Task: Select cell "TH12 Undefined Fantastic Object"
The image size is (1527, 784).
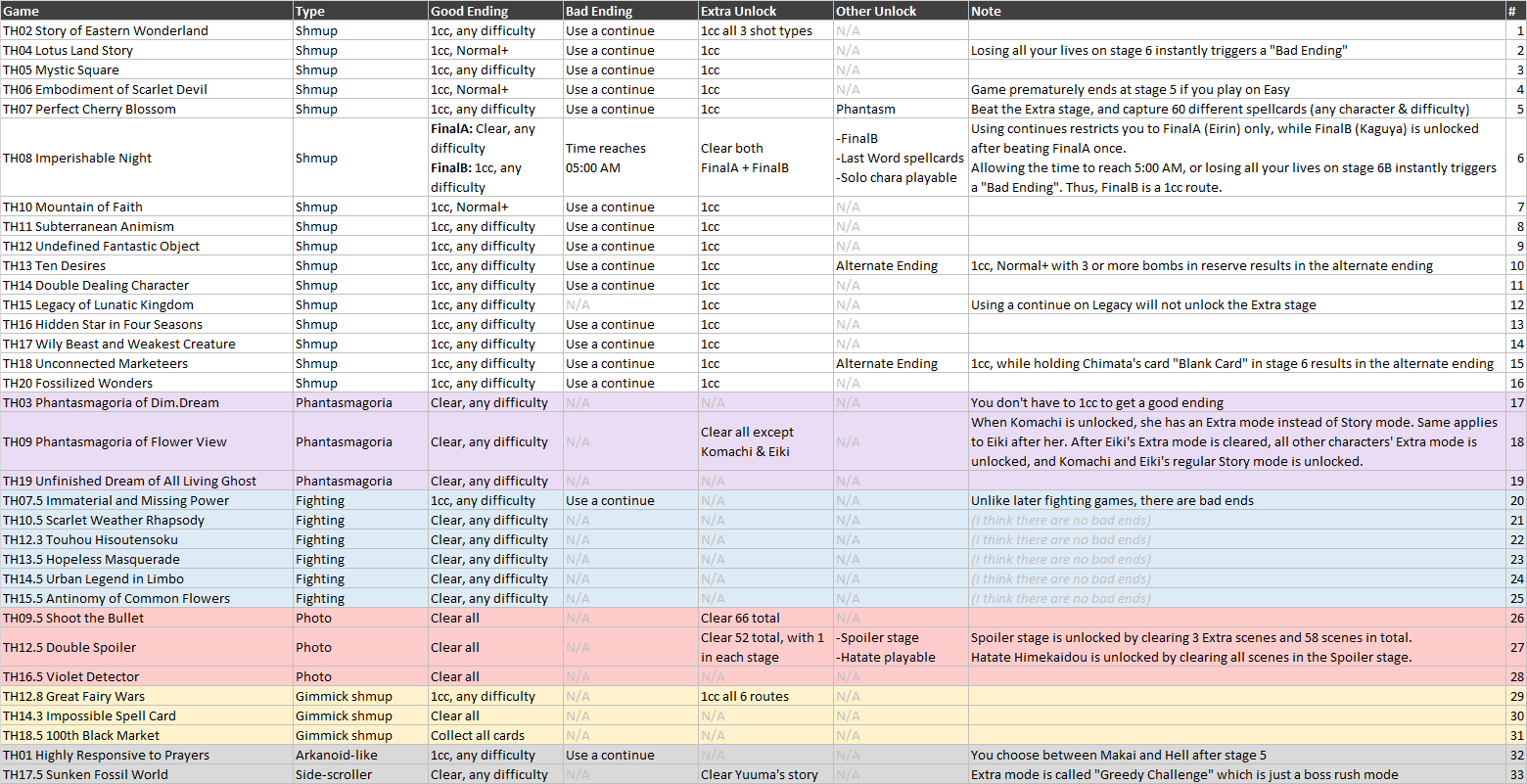Action: (147, 246)
